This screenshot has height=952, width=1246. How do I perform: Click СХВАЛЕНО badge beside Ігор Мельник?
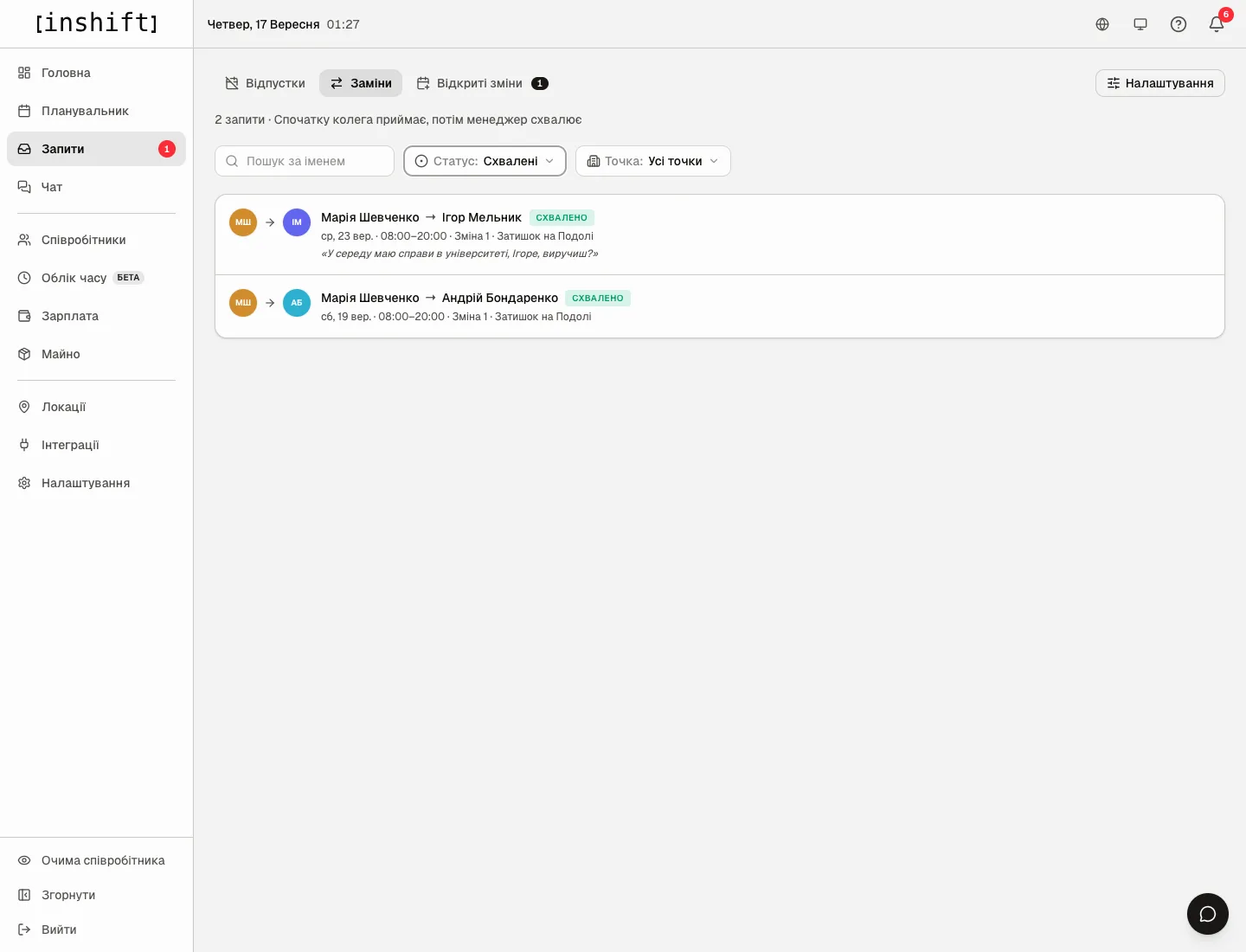(x=562, y=217)
